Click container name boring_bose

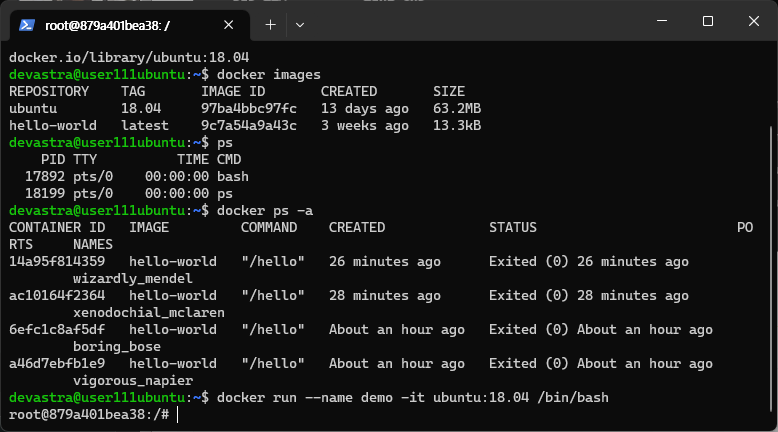117,347
